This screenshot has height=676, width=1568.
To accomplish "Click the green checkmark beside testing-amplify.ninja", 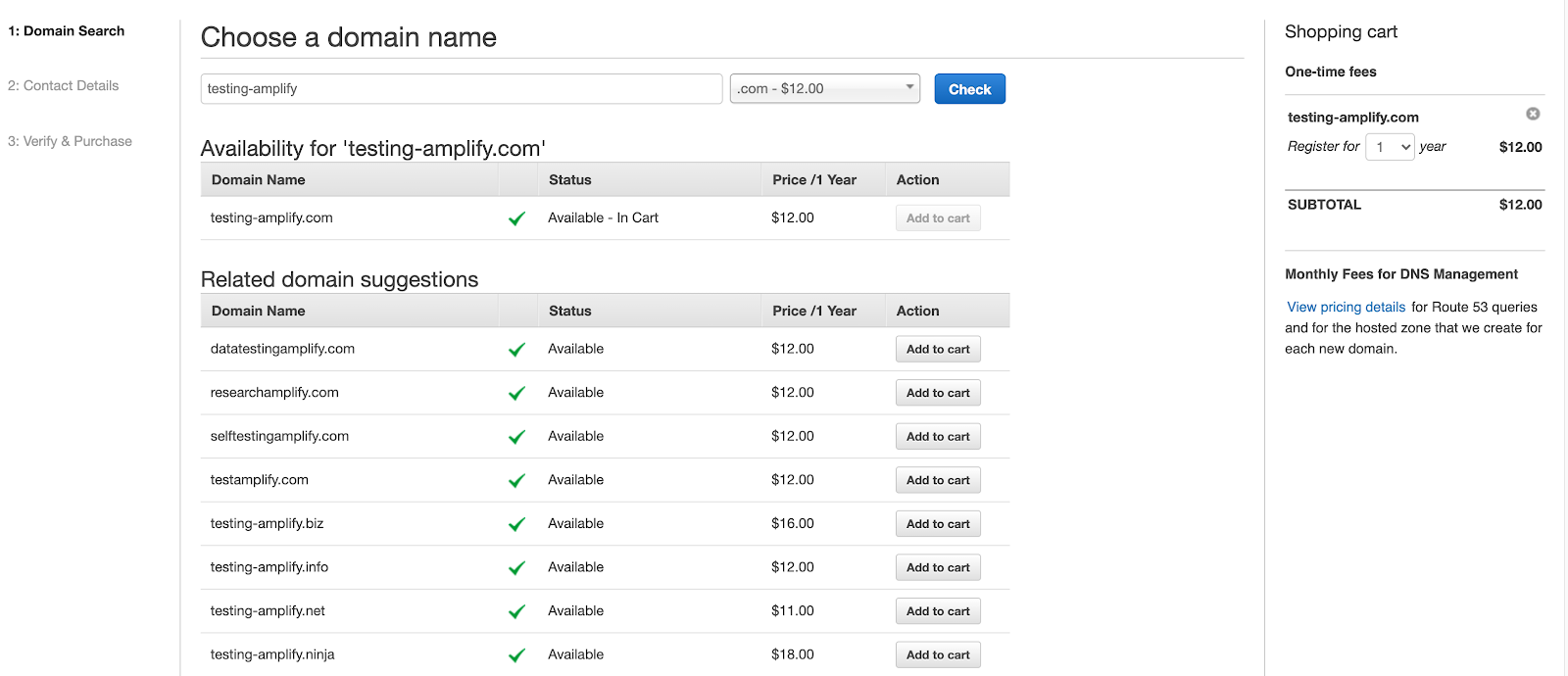I will coord(516,655).
